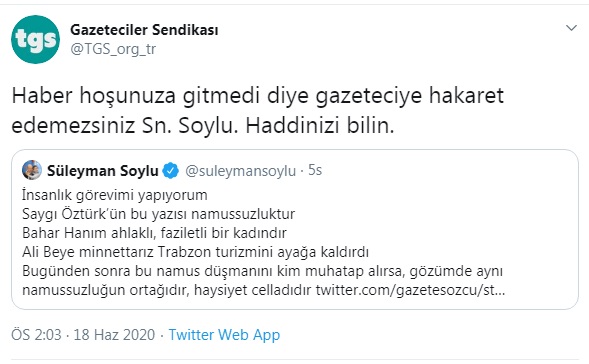The width and height of the screenshot is (589, 364).
Task: Click the 'Haddinizi bilin.' sentence
Action: (320, 126)
